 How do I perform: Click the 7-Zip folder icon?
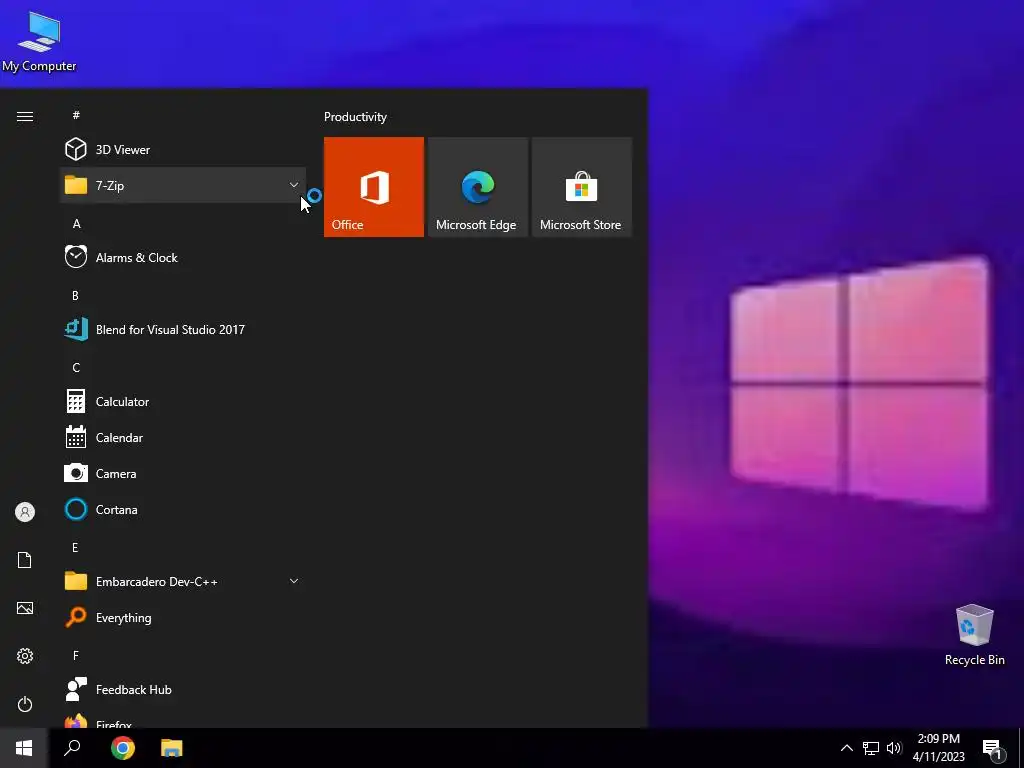pos(76,185)
